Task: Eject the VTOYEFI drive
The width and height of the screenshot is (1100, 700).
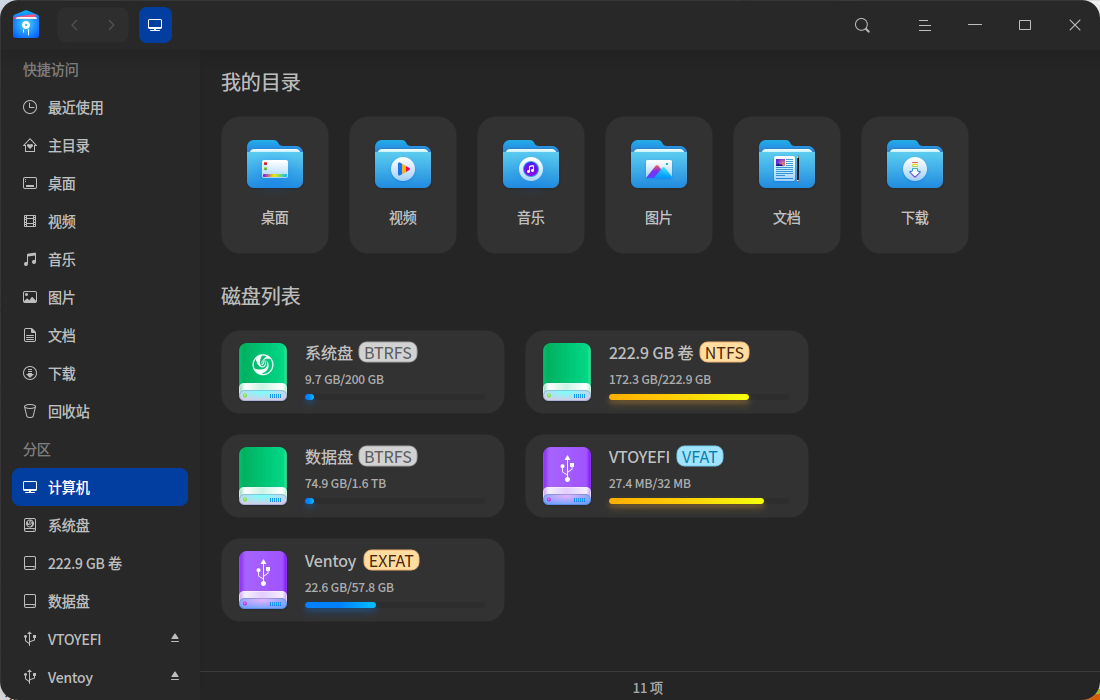Action: pos(175,638)
